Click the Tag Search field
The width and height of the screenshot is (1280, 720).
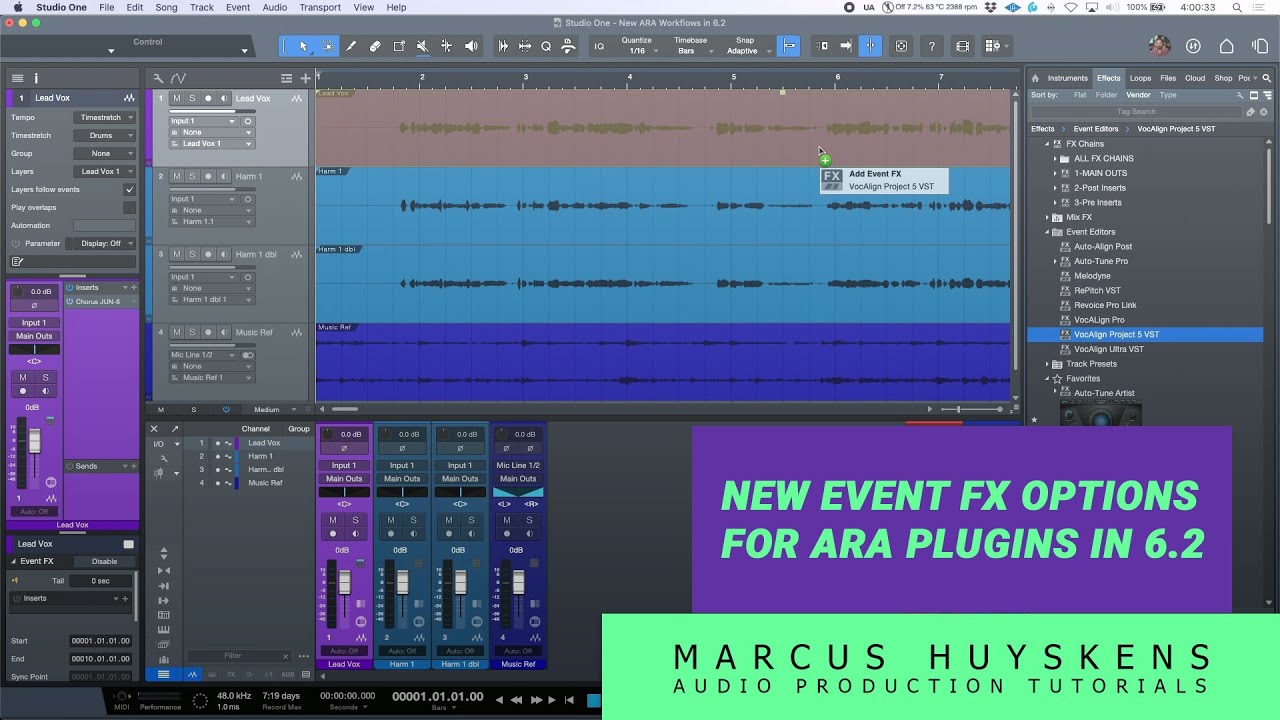point(1136,112)
